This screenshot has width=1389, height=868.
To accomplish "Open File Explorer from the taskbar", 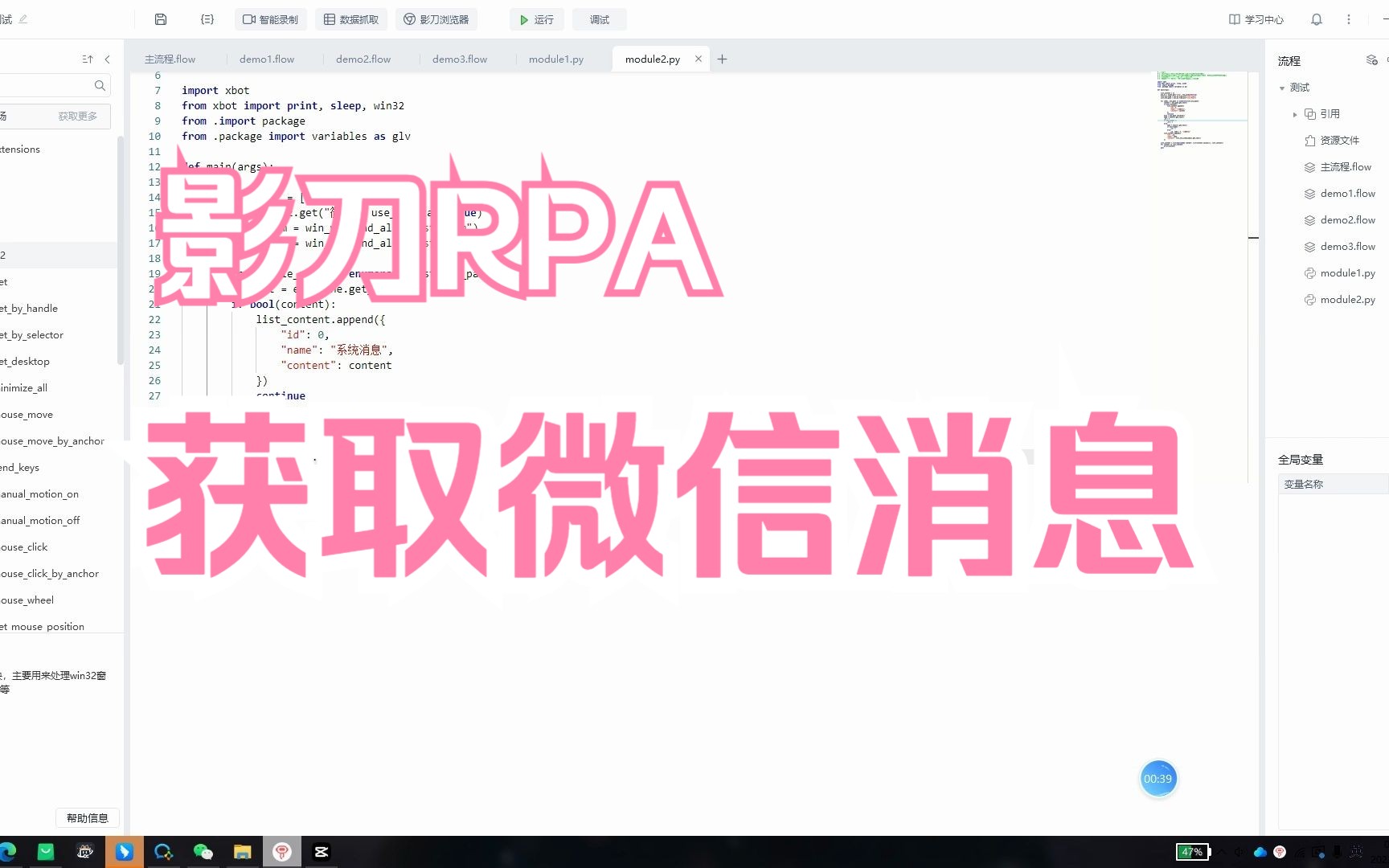I will tap(243, 852).
